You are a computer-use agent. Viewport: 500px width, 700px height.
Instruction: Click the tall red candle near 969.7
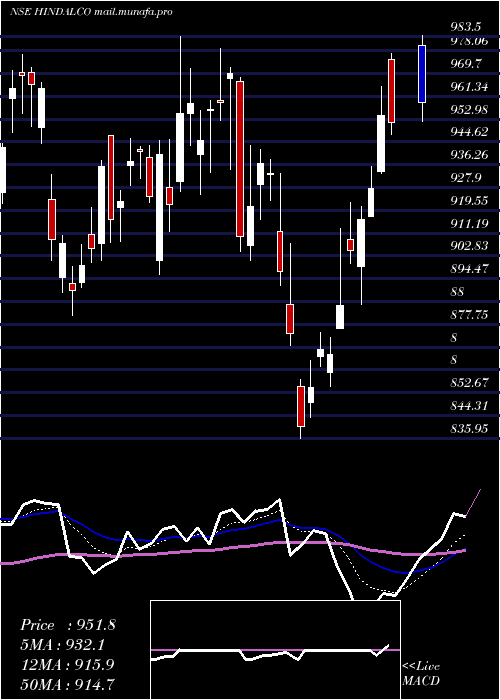point(392,91)
